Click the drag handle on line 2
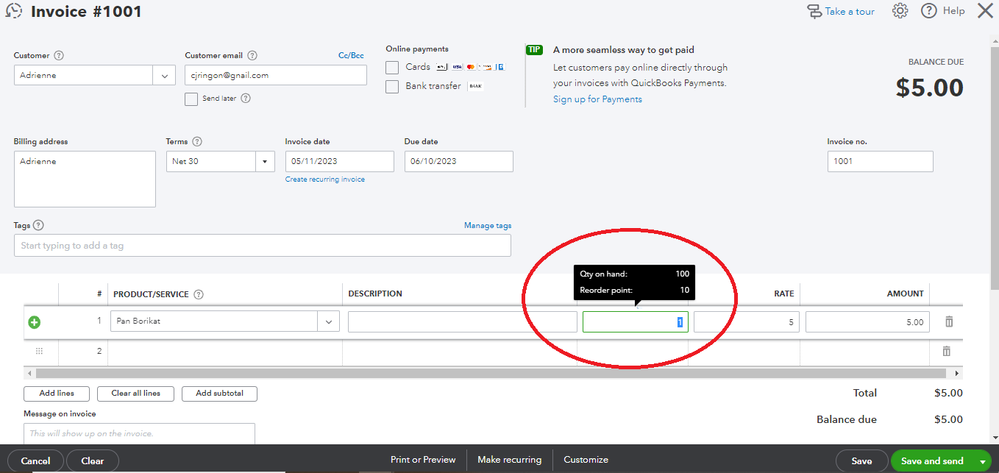Viewport: 999px width, 473px height. tap(39, 351)
